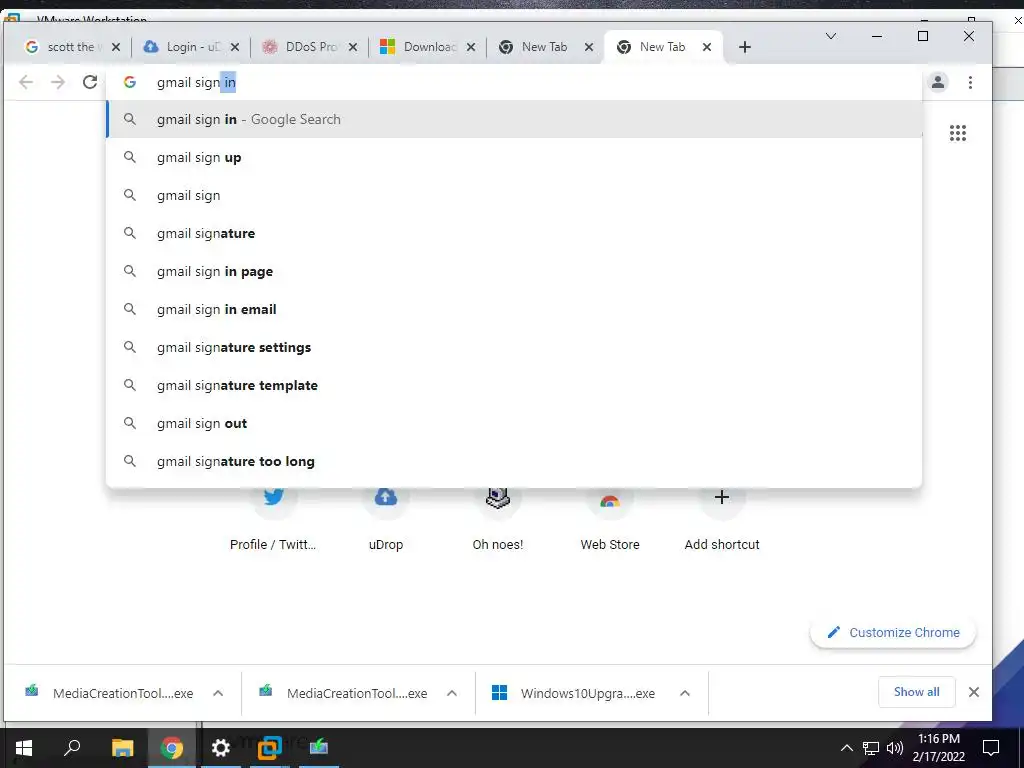The width and height of the screenshot is (1024, 768).
Task: Select suggestion 'gmail sign up'
Action: [514, 157]
